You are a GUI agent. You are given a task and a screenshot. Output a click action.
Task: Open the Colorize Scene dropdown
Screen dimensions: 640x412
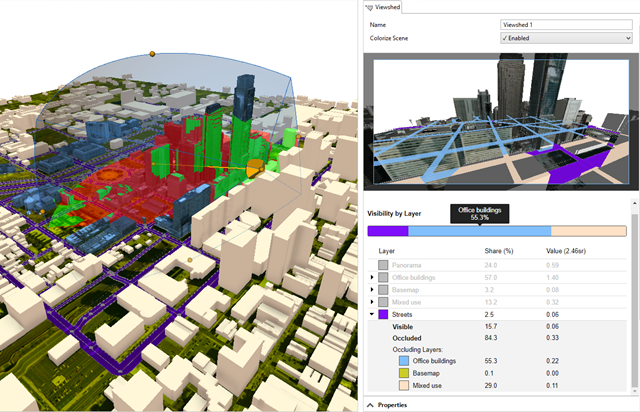[566, 38]
